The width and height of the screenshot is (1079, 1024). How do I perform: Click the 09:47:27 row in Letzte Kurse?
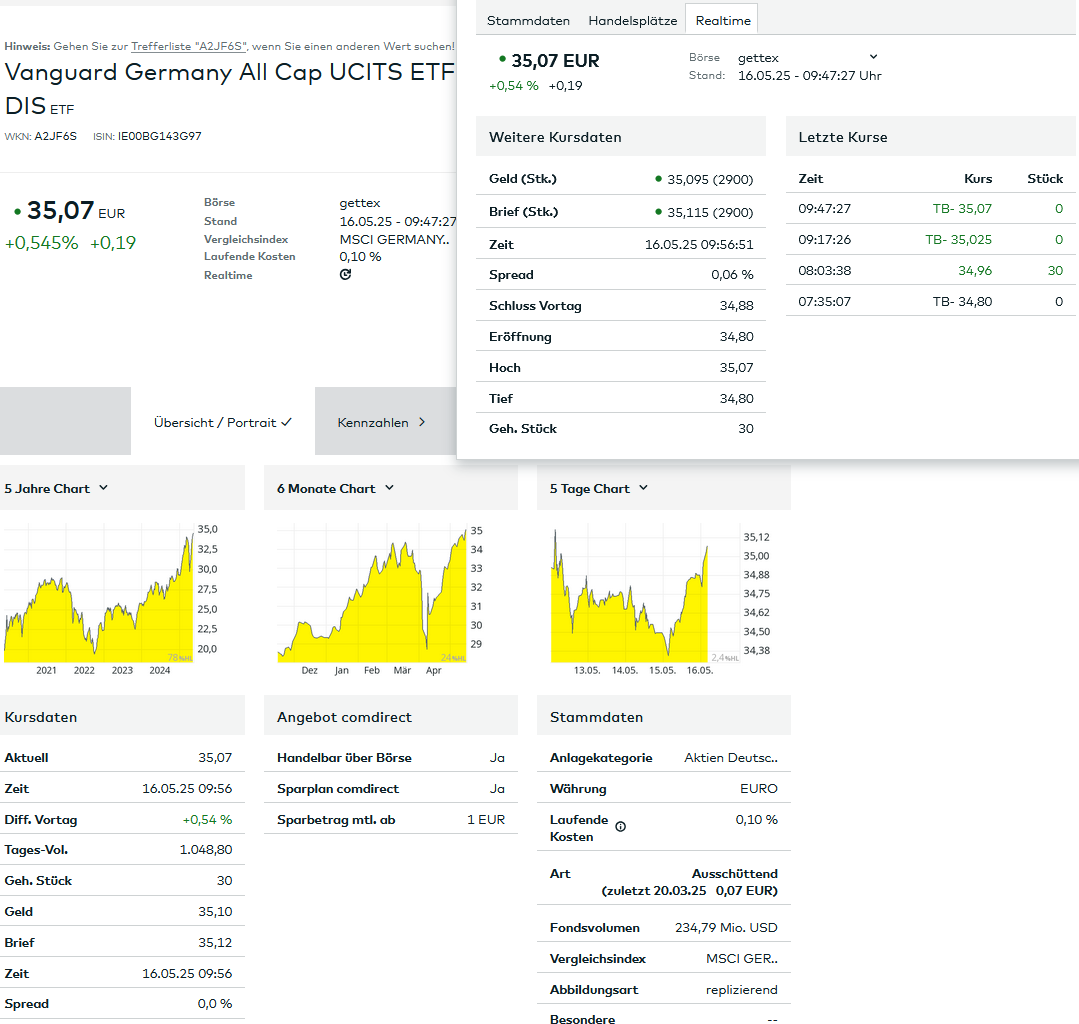(930, 209)
